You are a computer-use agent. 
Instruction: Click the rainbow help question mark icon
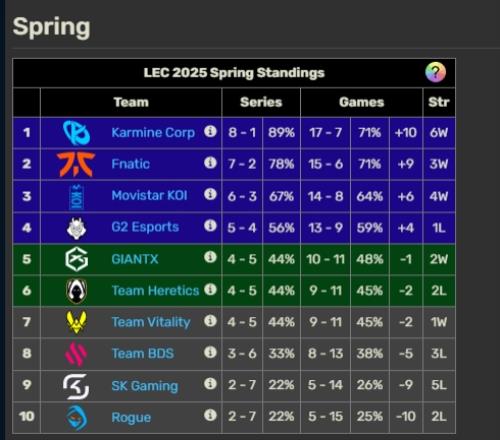(435, 72)
